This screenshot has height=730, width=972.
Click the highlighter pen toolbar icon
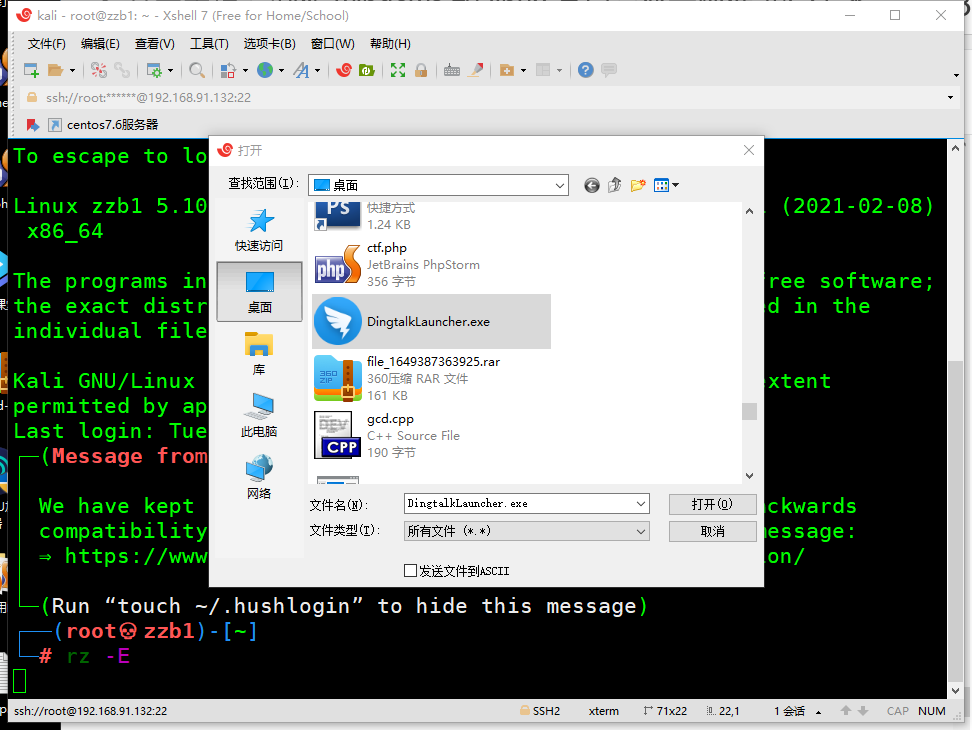tap(475, 70)
